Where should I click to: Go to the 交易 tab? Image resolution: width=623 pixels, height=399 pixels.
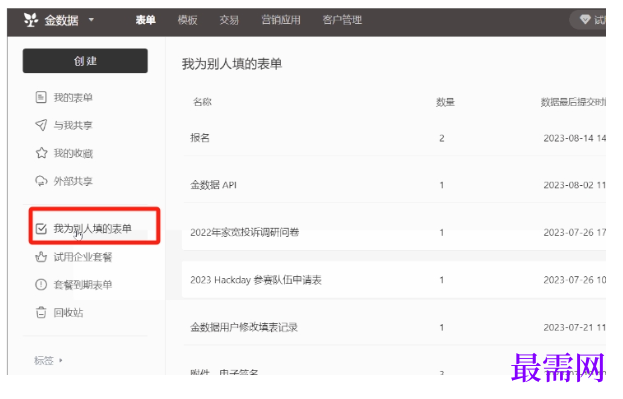tap(229, 20)
